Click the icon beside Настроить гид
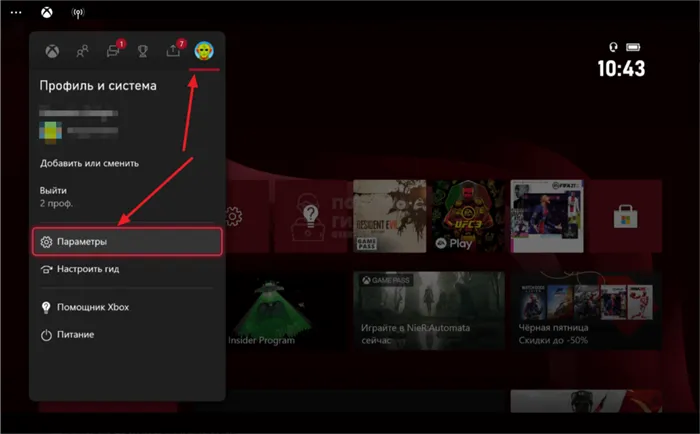This screenshot has width=700, height=434. point(46,269)
